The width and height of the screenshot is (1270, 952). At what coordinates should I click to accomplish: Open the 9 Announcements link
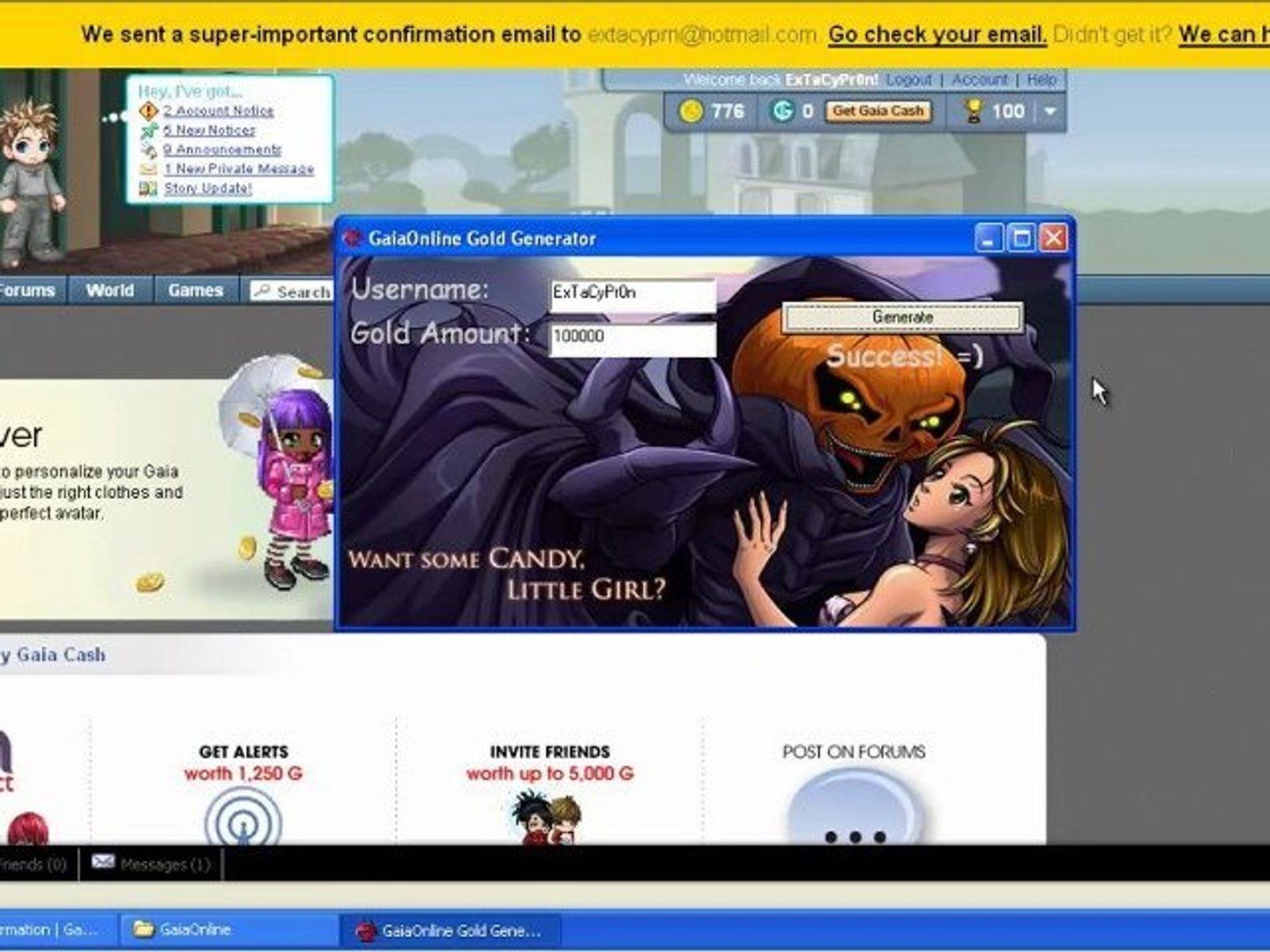(222, 149)
